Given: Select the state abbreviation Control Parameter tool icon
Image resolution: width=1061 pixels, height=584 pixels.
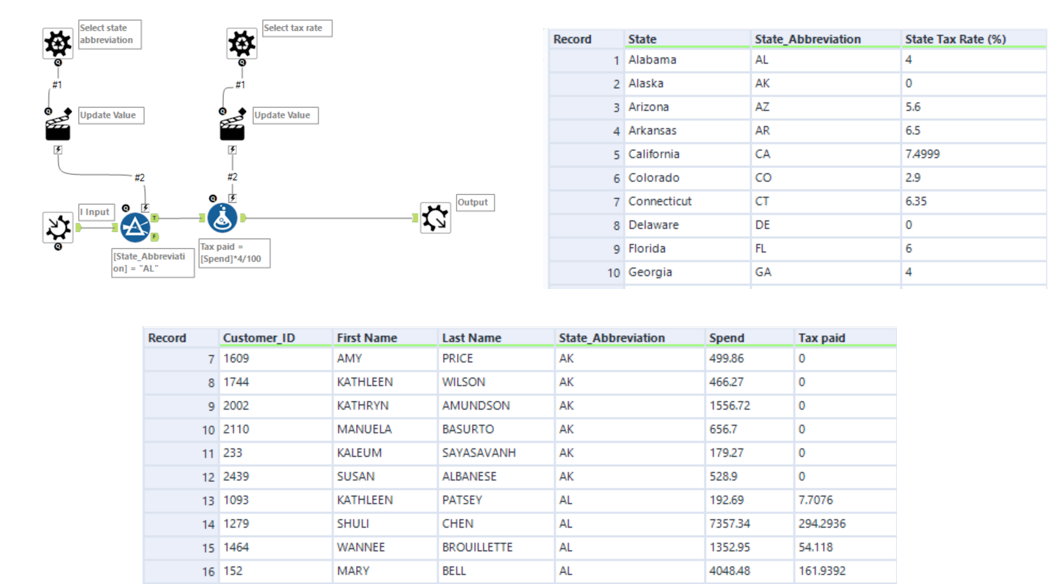Looking at the screenshot, I should pos(58,43).
